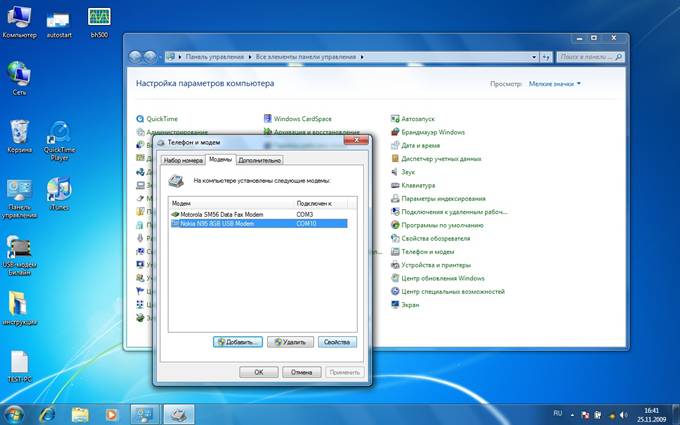Switch to the Набор номера tab

point(183,160)
